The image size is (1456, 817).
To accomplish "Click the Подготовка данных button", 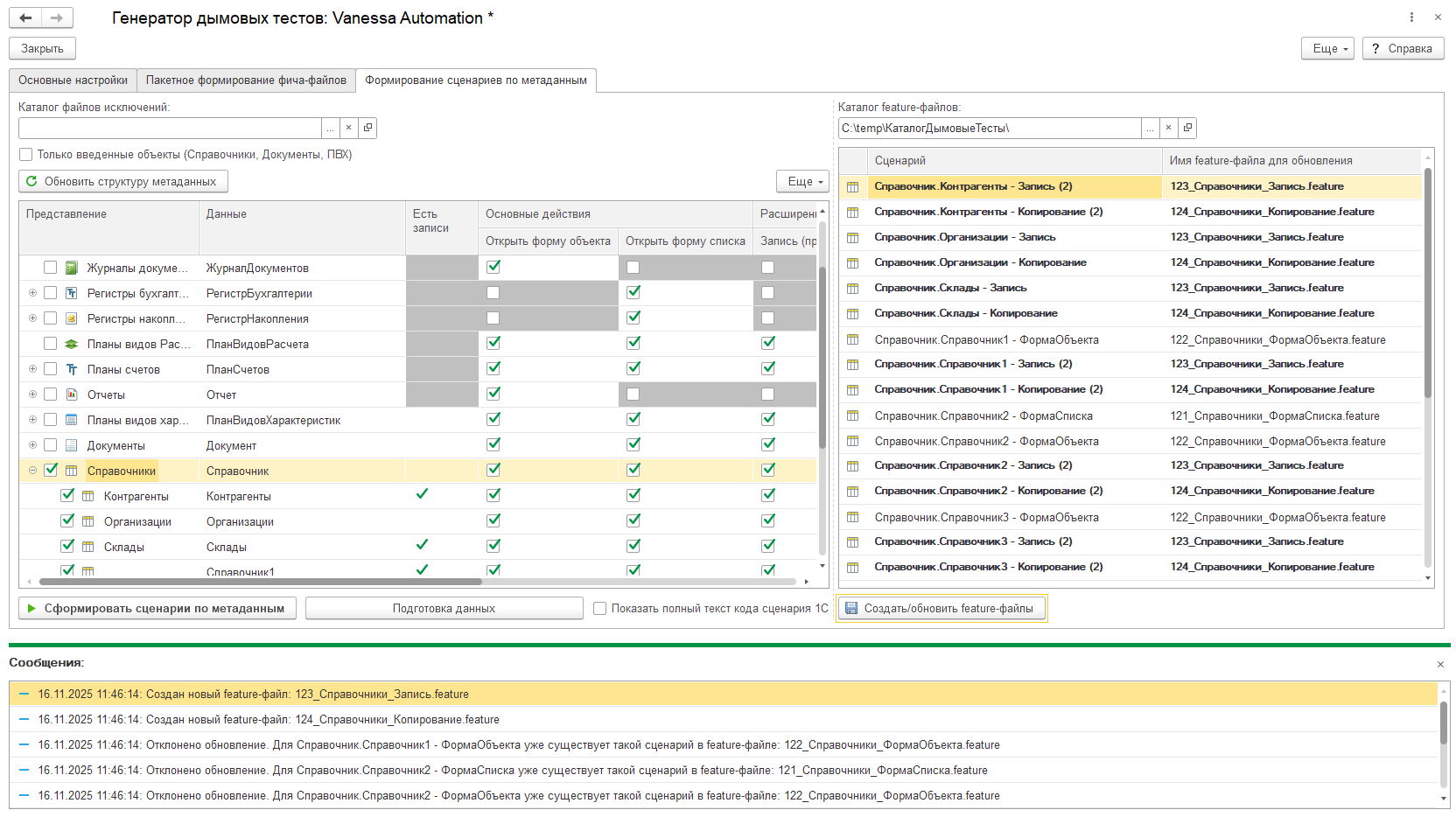I will (444, 608).
